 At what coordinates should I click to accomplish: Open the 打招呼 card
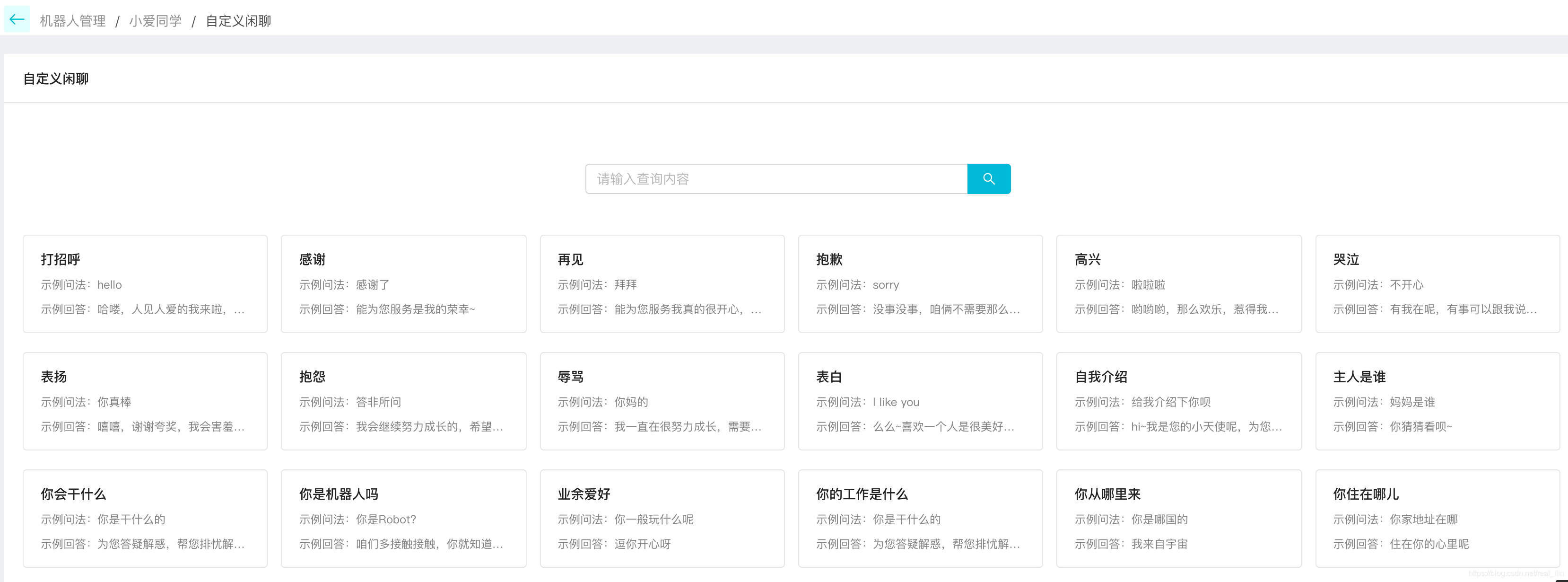[x=145, y=284]
